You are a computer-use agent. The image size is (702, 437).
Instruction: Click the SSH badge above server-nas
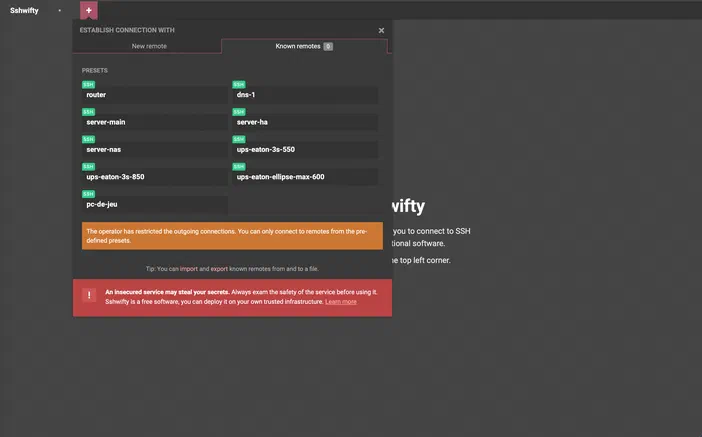tap(88, 139)
